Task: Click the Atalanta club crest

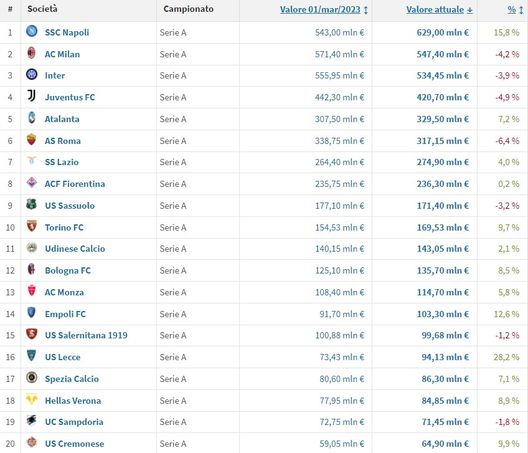Action: point(32,118)
